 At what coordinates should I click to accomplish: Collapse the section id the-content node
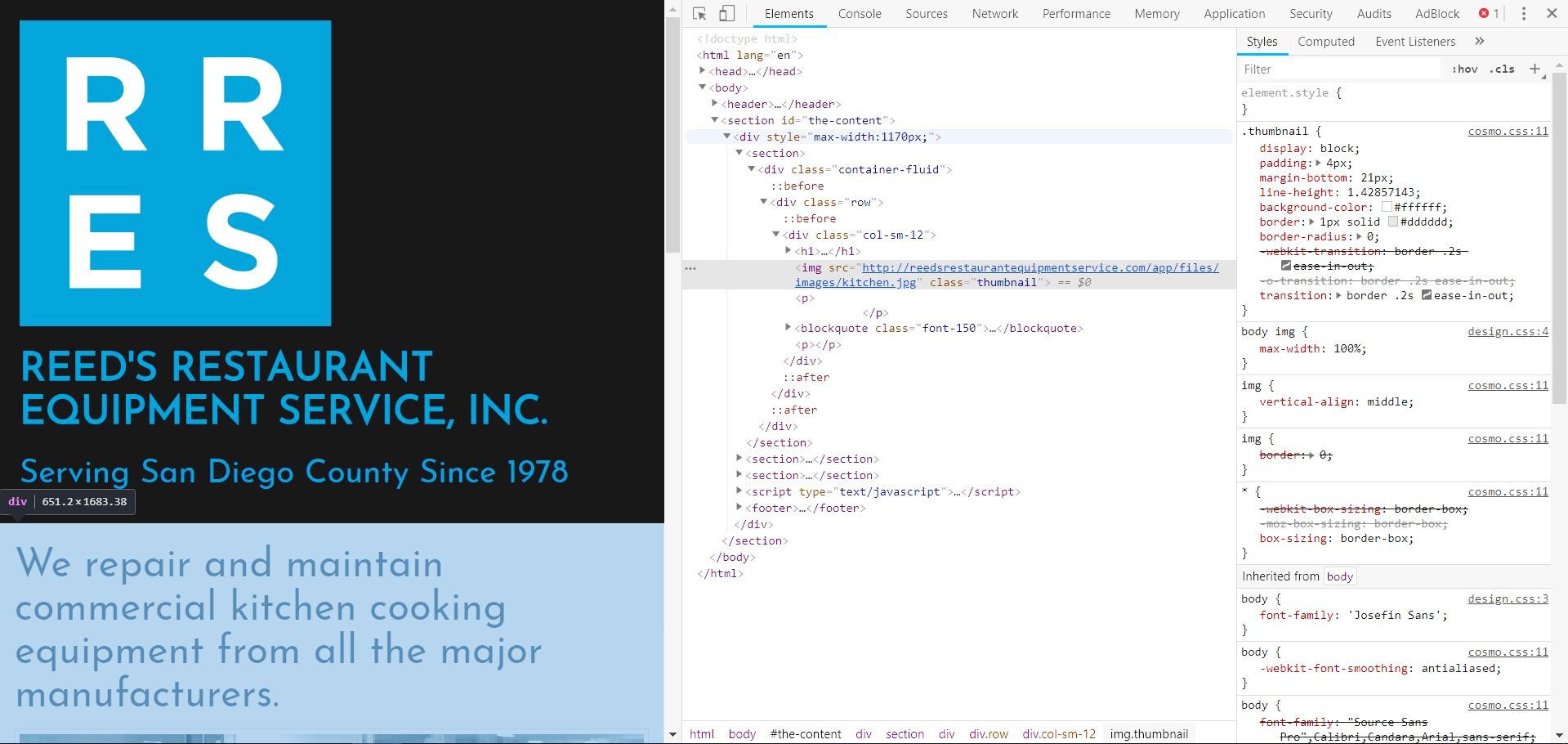(x=715, y=120)
